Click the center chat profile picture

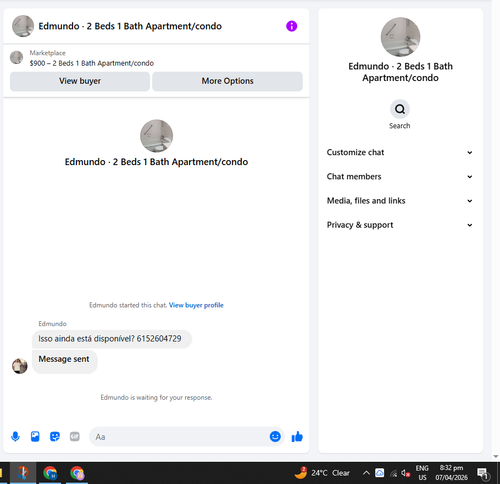[x=156, y=136]
